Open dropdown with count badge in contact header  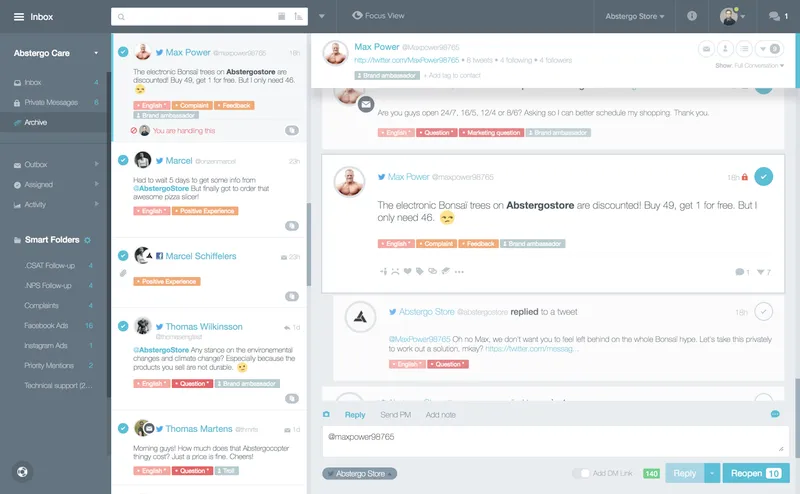(x=769, y=49)
